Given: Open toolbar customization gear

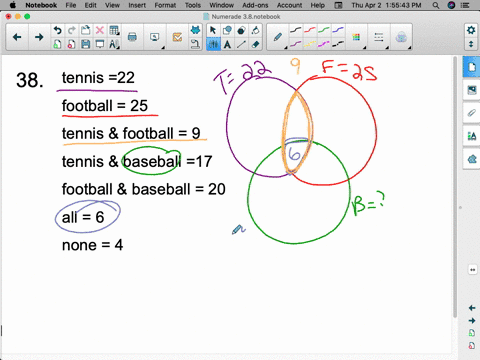Looking at the screenshot, I should pos(471,30).
